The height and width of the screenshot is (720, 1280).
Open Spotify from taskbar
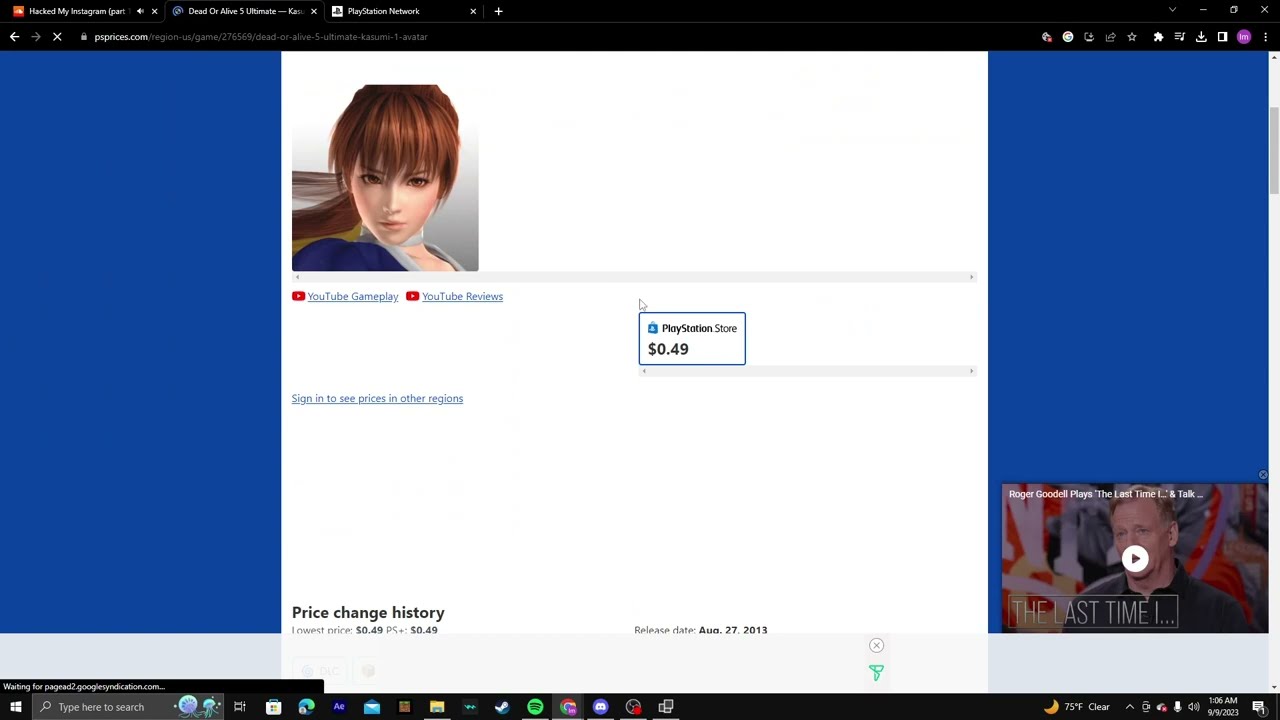pos(535,707)
